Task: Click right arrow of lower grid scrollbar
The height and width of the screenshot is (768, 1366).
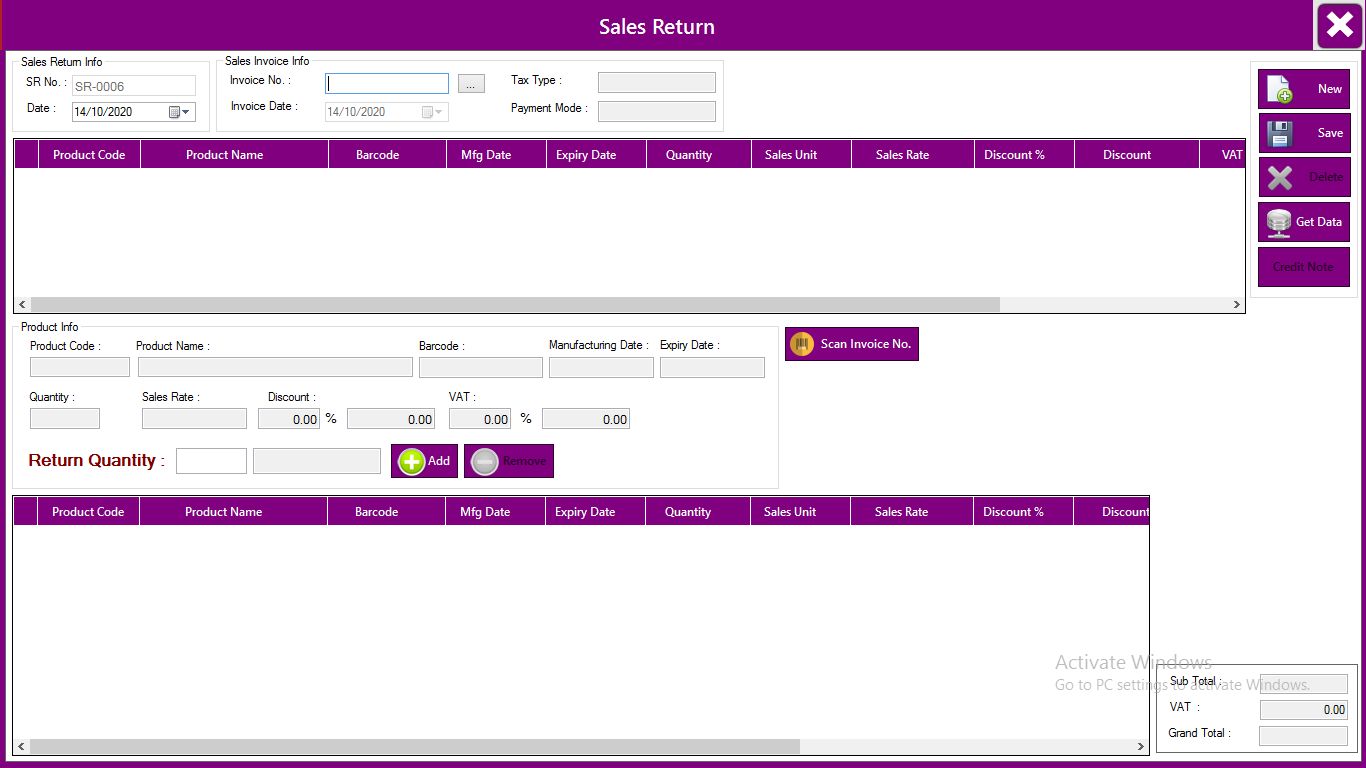Action: (1140, 747)
